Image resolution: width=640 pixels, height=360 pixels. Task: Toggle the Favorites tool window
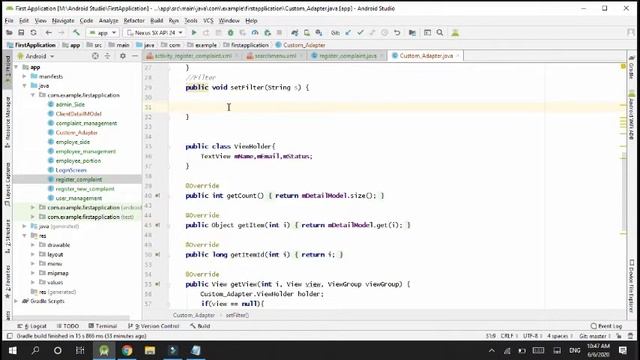[x=7, y=282]
